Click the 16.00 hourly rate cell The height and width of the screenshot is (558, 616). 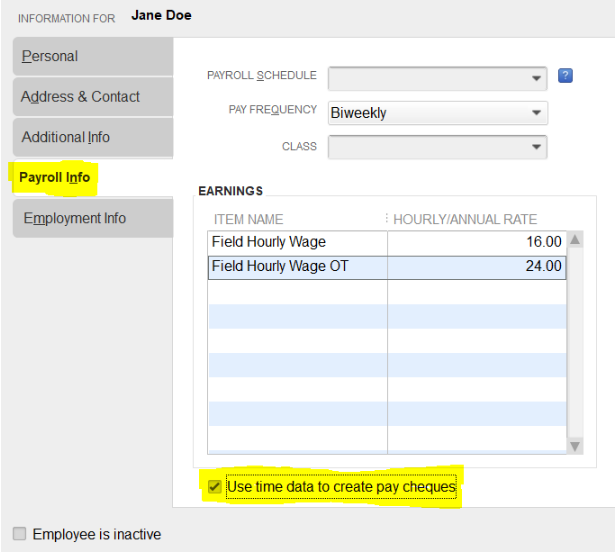(477, 242)
